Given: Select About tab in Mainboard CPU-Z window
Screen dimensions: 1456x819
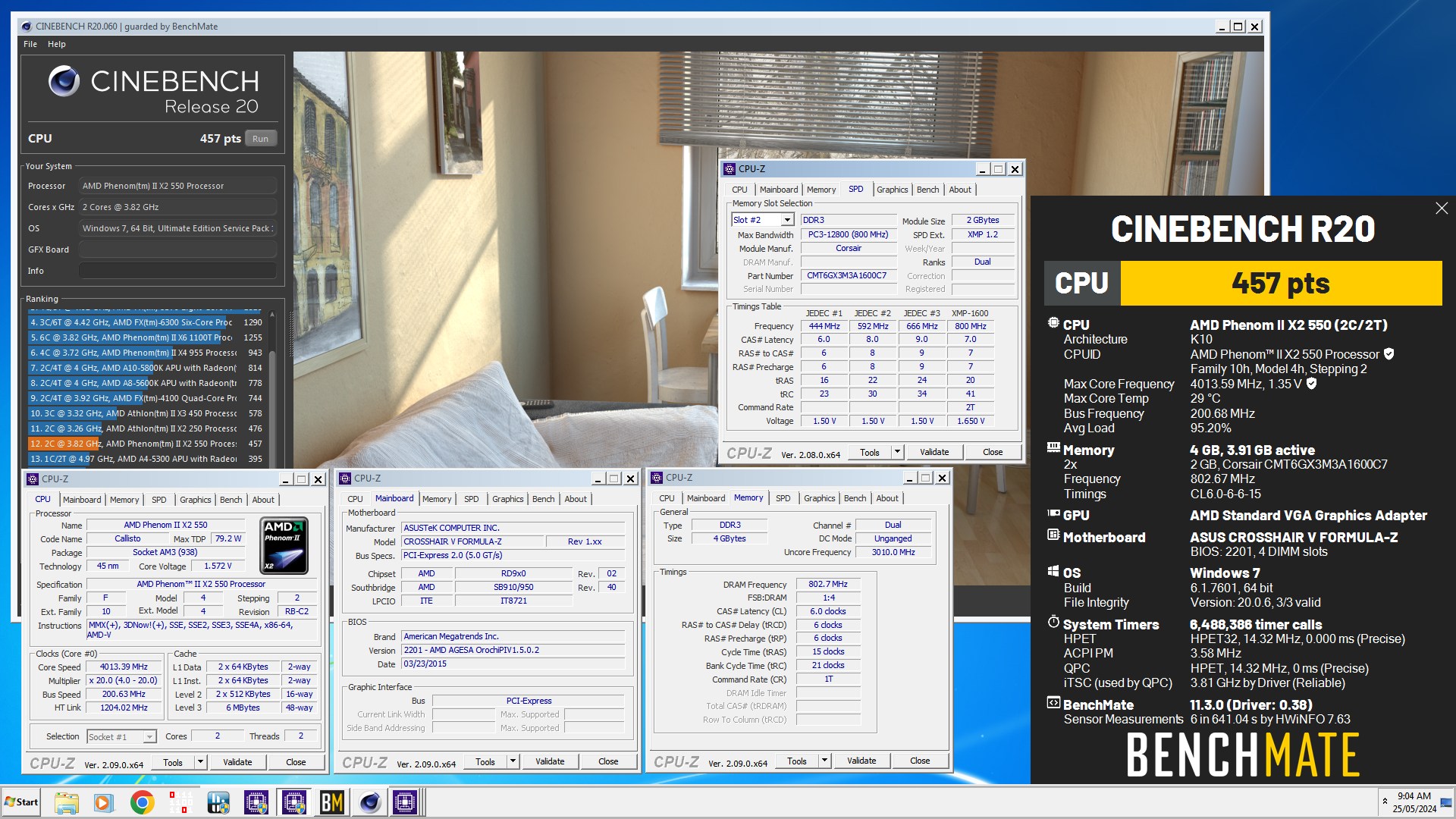Looking at the screenshot, I should [576, 499].
